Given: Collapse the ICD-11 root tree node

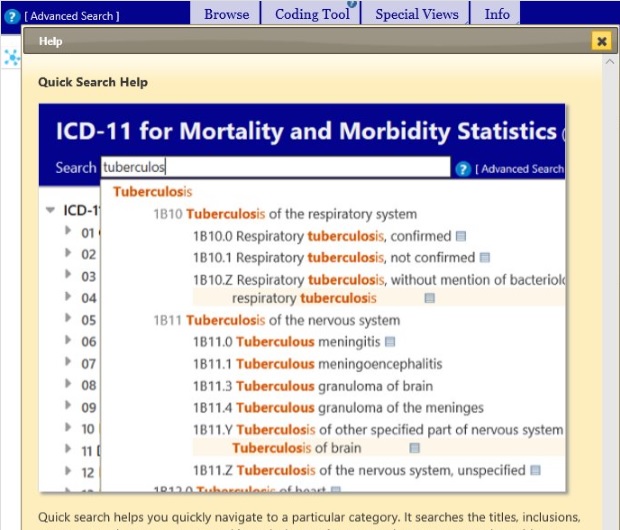Looking at the screenshot, I should [50, 210].
